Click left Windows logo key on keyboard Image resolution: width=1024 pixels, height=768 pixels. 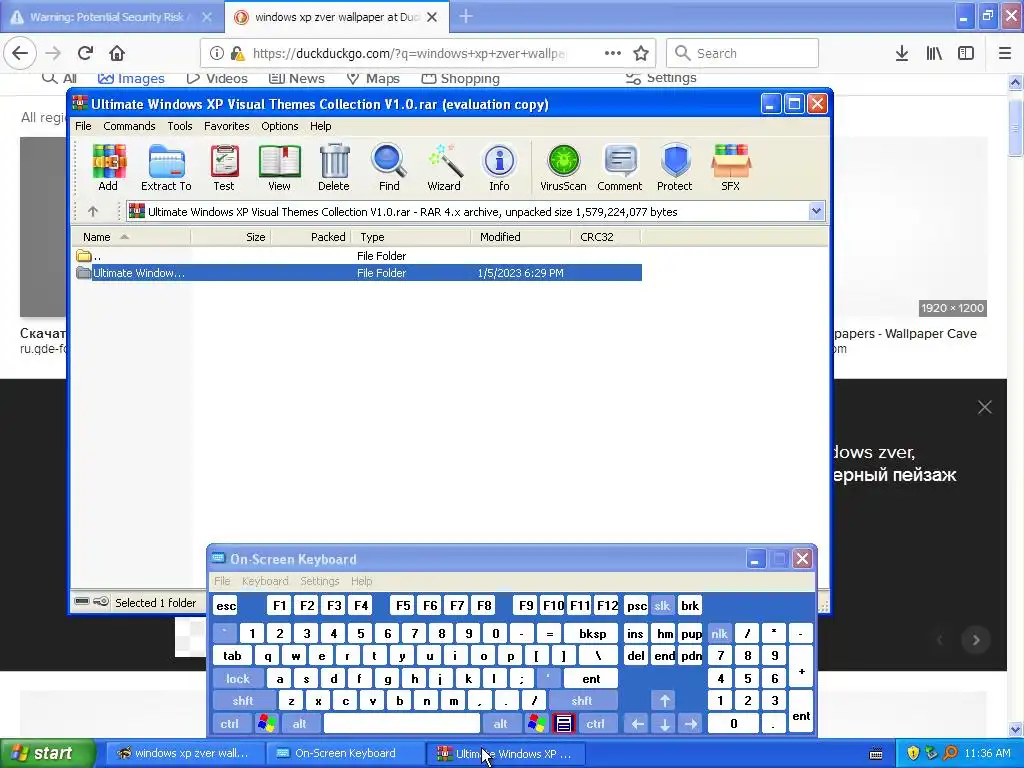tap(266, 724)
